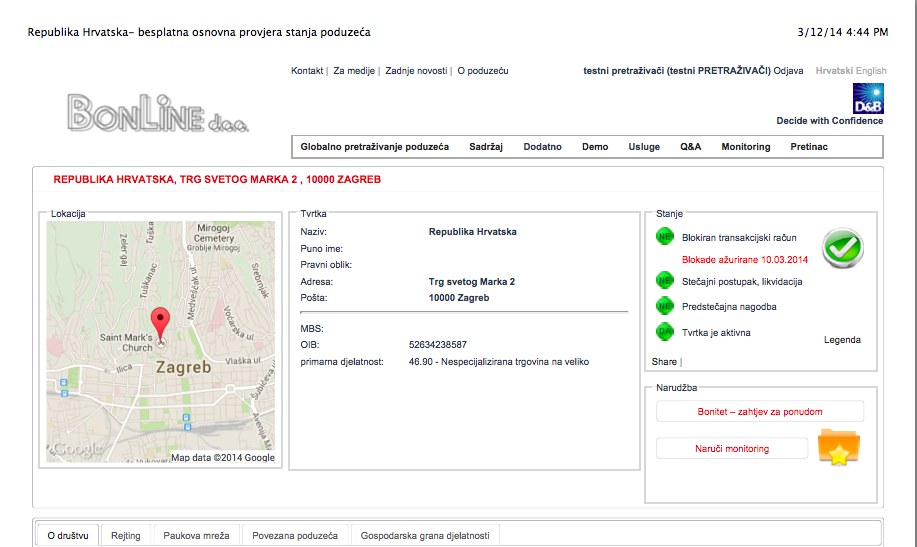Click the large green checkmark status icon

coord(842,248)
